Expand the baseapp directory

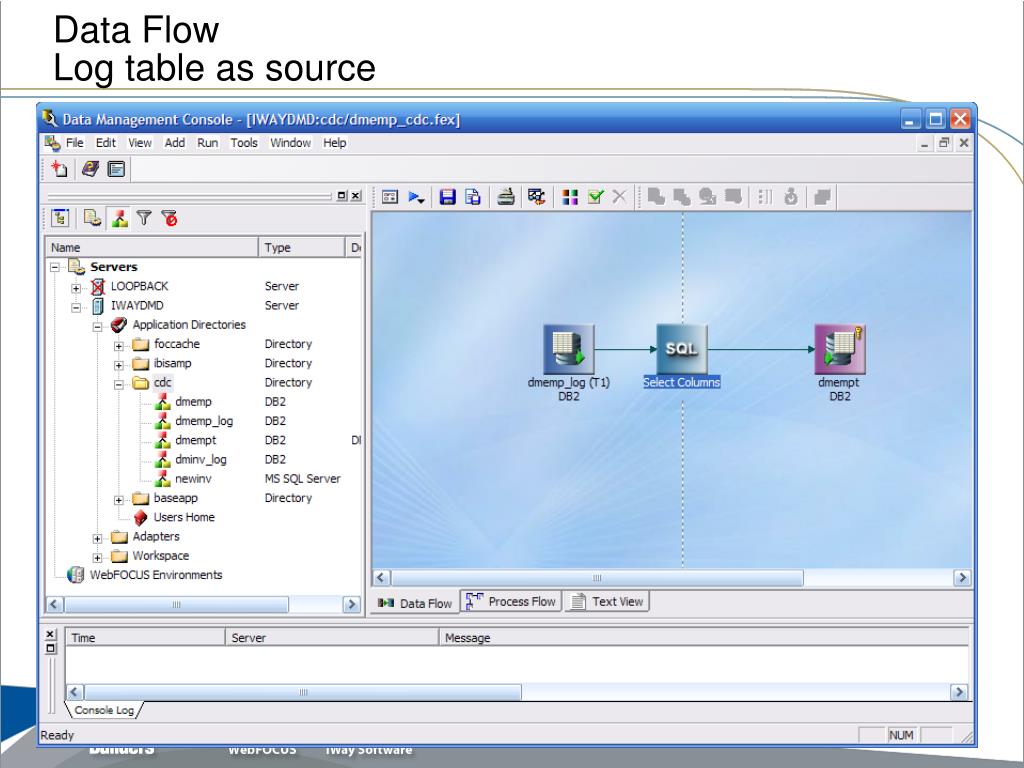click(119, 500)
